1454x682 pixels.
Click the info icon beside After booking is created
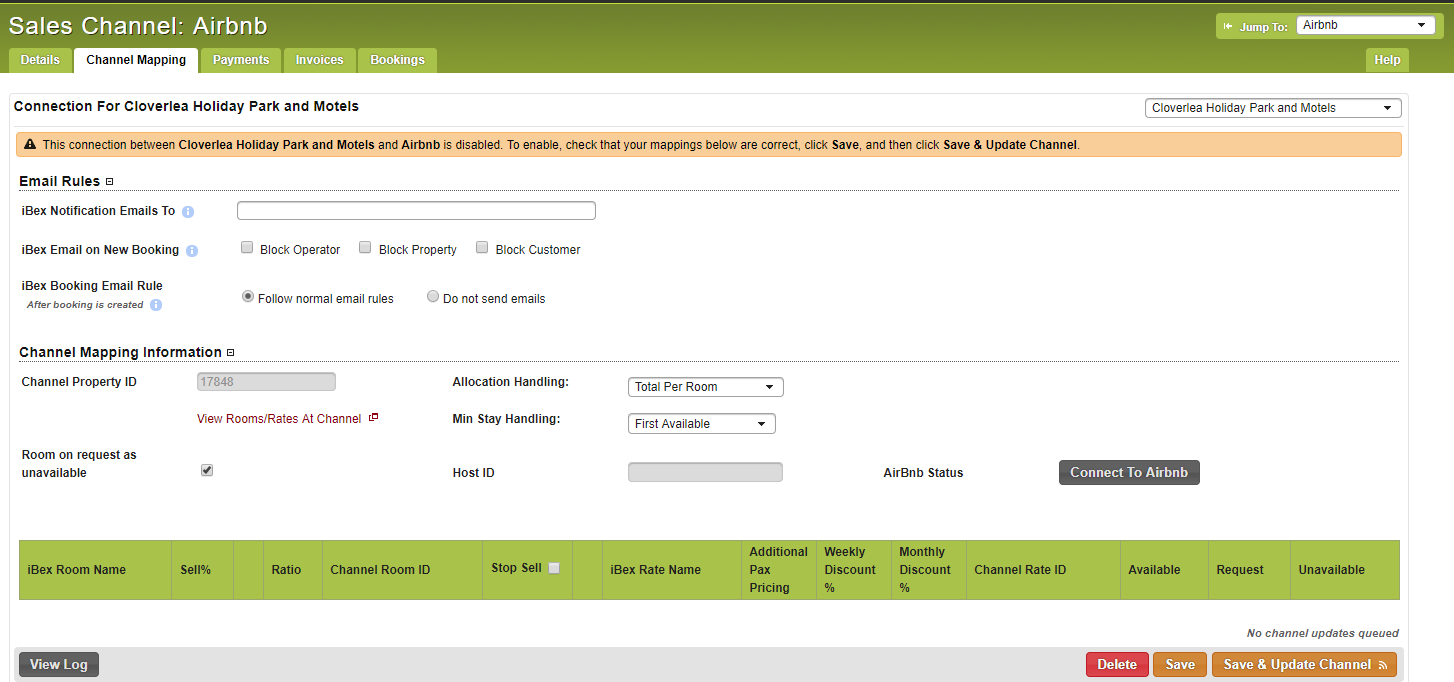[x=156, y=305]
